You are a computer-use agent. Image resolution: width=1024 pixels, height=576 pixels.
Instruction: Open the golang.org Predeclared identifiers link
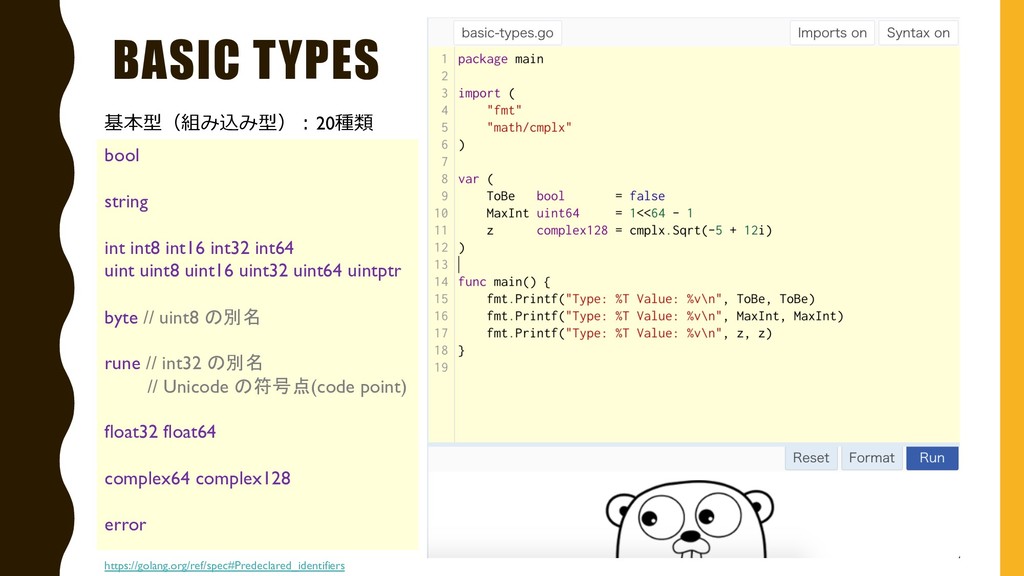point(224,566)
